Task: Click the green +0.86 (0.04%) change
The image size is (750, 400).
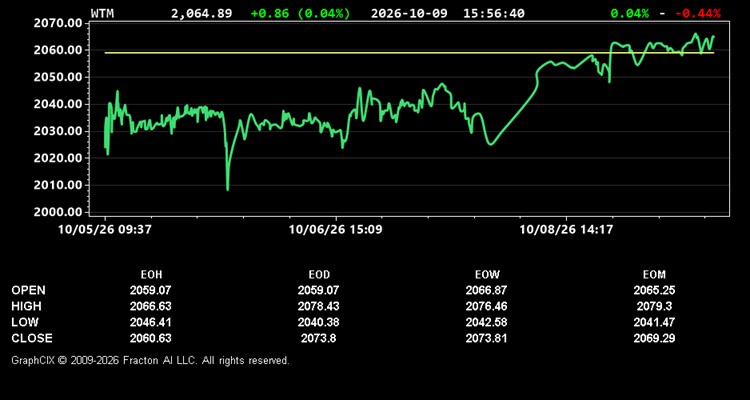Action: pyautogui.click(x=300, y=13)
